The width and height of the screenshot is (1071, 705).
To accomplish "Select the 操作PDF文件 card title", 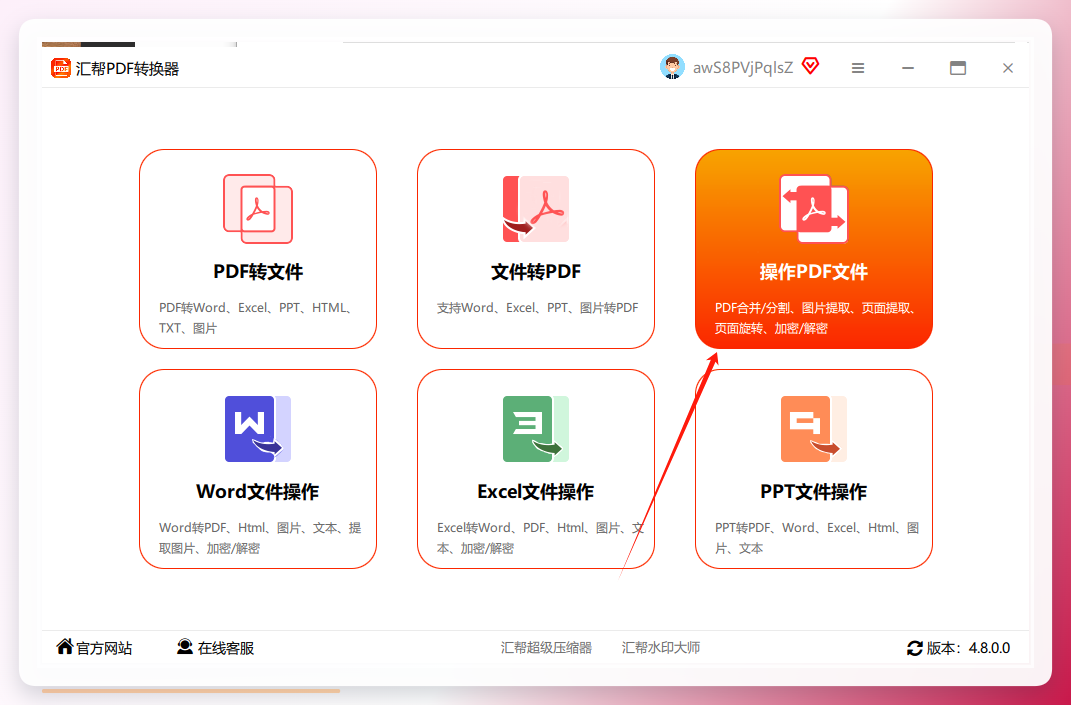I will [x=813, y=272].
